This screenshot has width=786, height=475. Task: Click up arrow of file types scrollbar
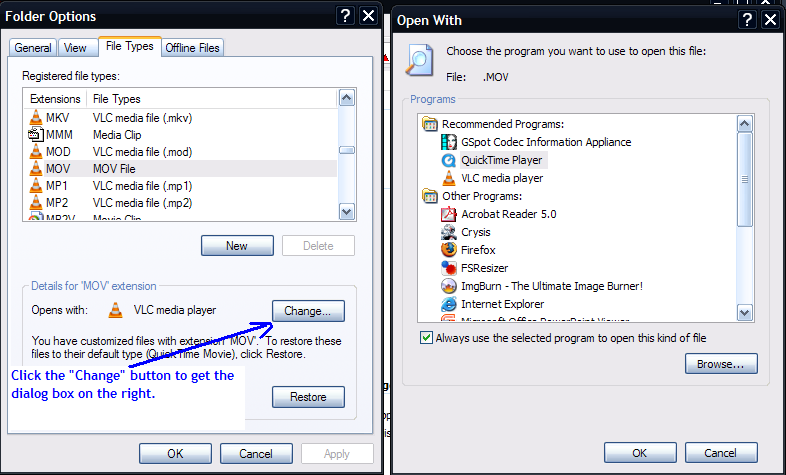(x=347, y=98)
